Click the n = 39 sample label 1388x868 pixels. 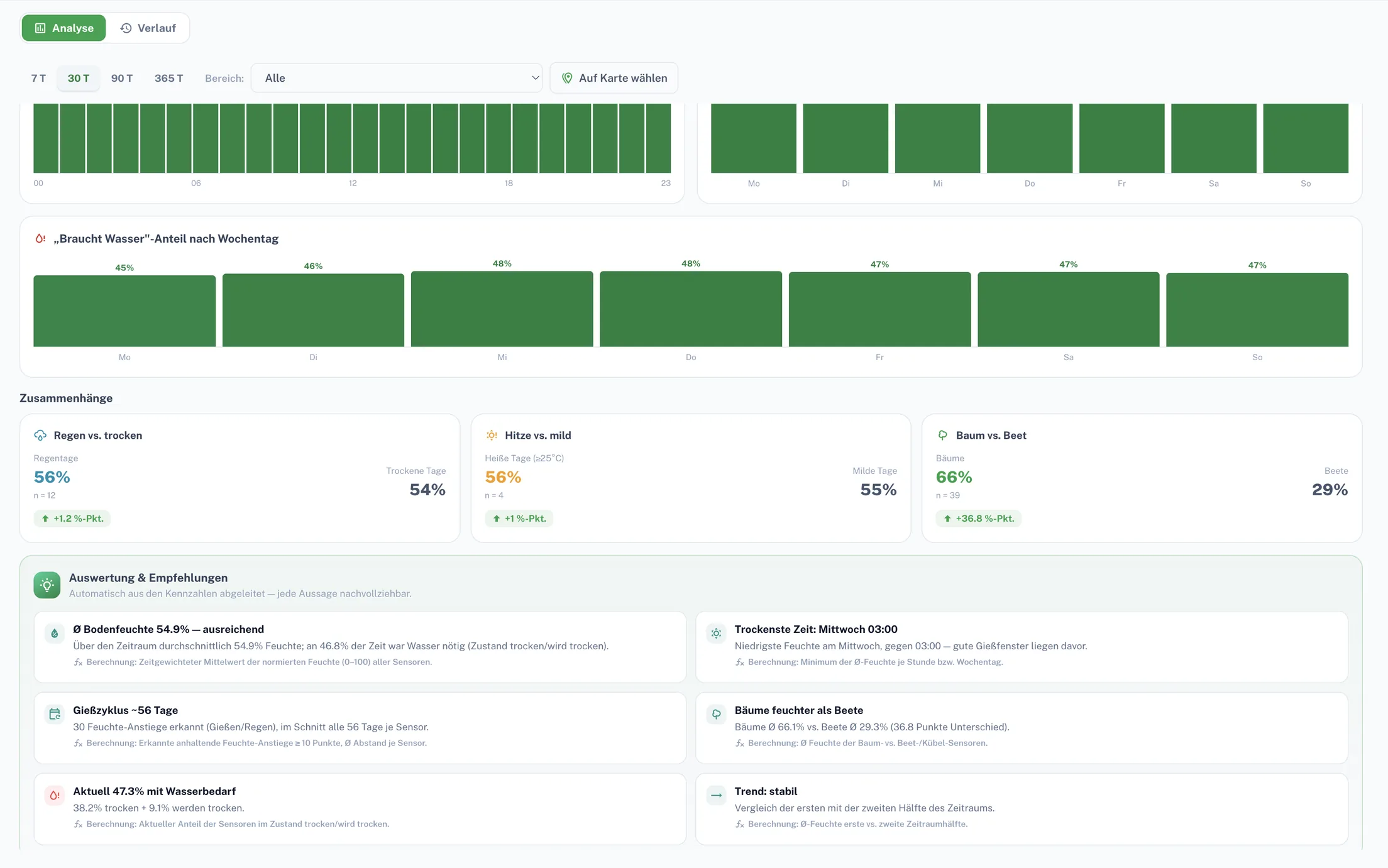click(x=948, y=495)
